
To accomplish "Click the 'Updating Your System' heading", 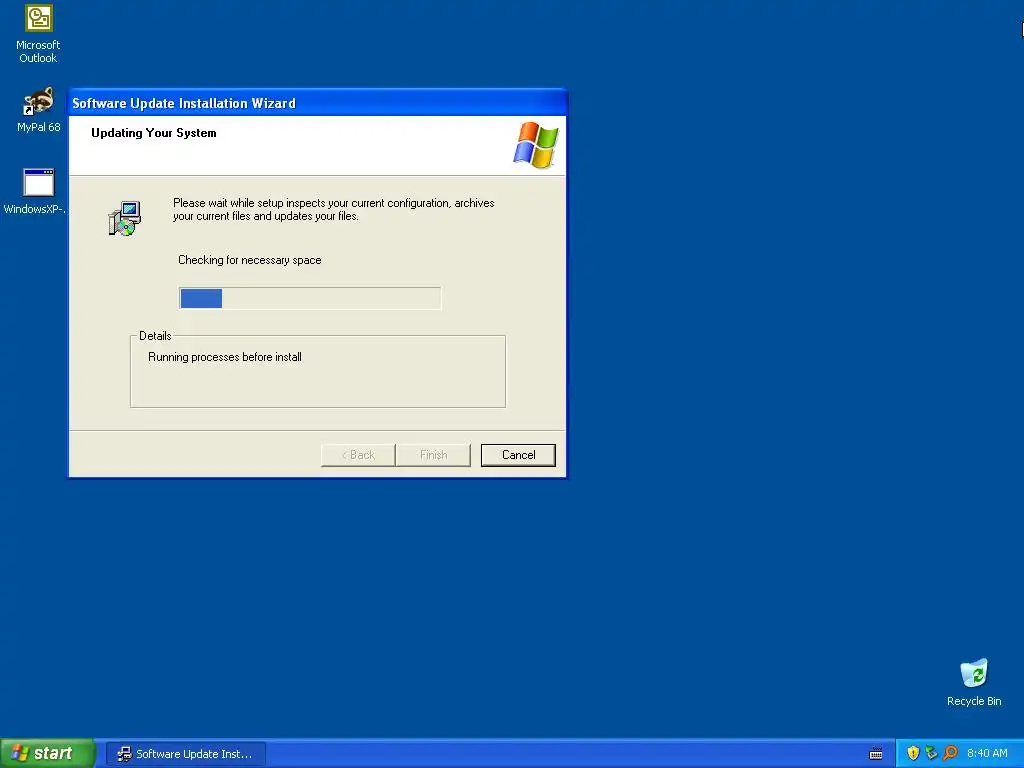I will pyautogui.click(x=153, y=133).
